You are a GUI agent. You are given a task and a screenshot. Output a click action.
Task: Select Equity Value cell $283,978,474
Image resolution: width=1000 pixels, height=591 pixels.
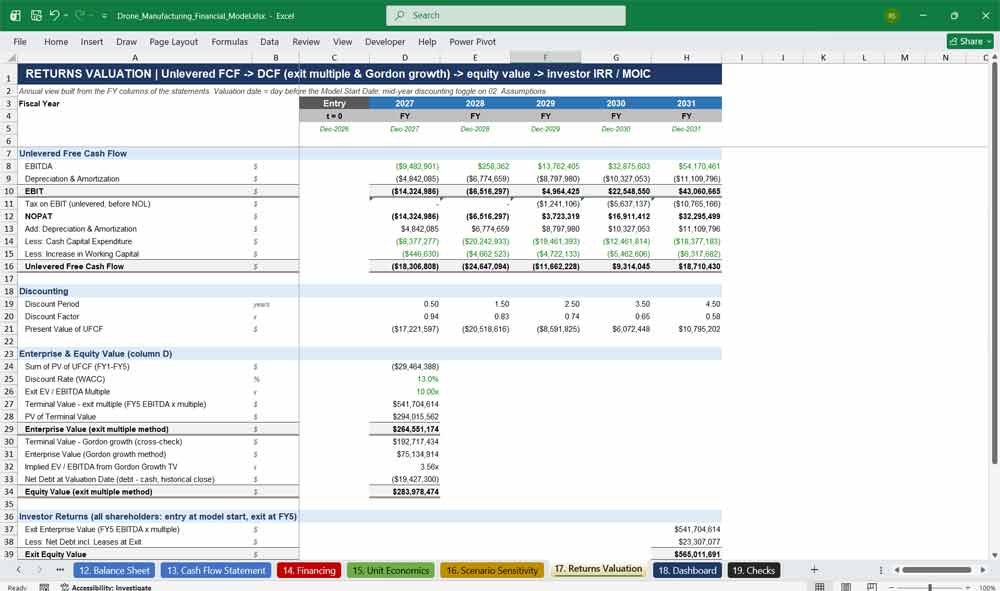pyautogui.click(x=404, y=492)
